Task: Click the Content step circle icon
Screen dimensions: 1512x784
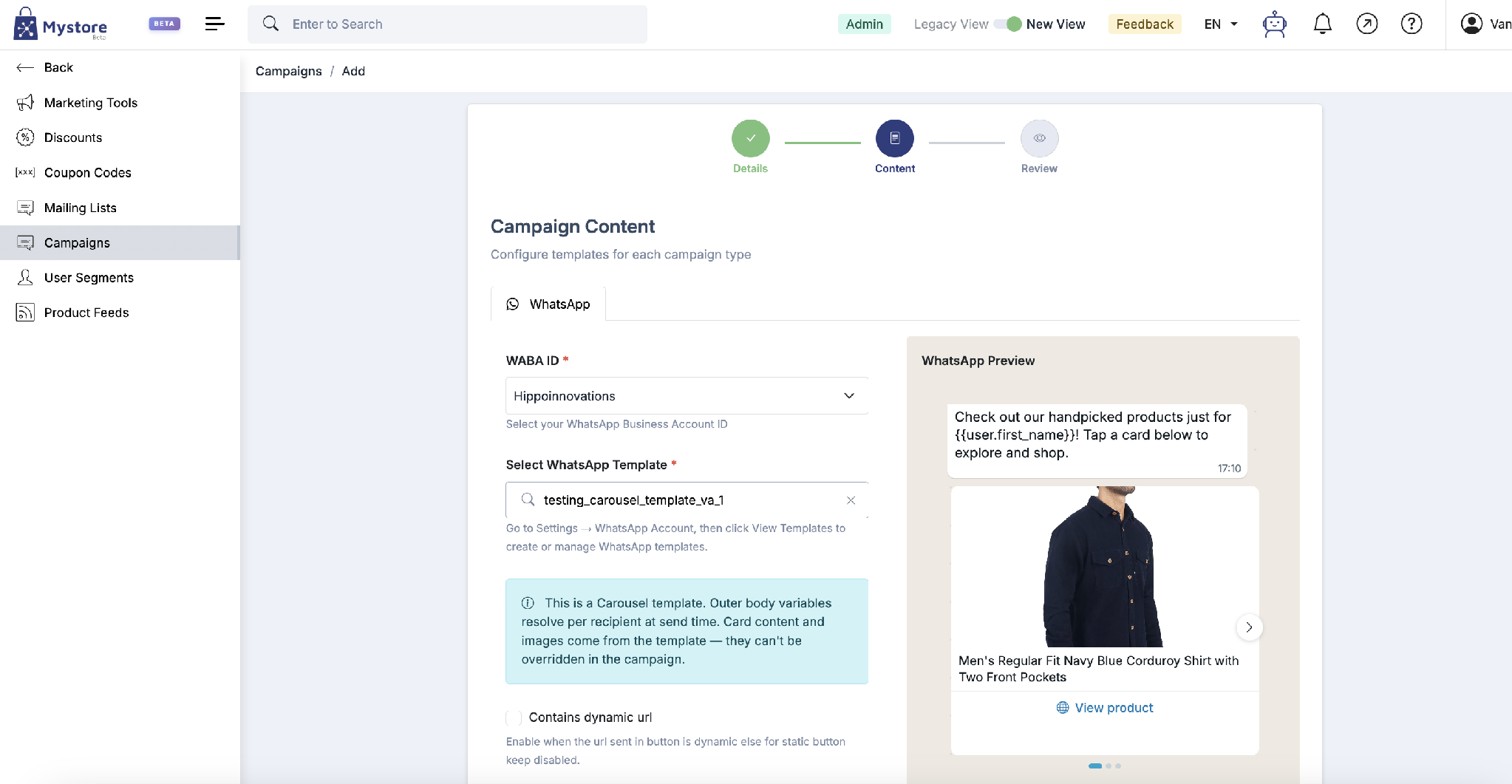Action: 894,138
